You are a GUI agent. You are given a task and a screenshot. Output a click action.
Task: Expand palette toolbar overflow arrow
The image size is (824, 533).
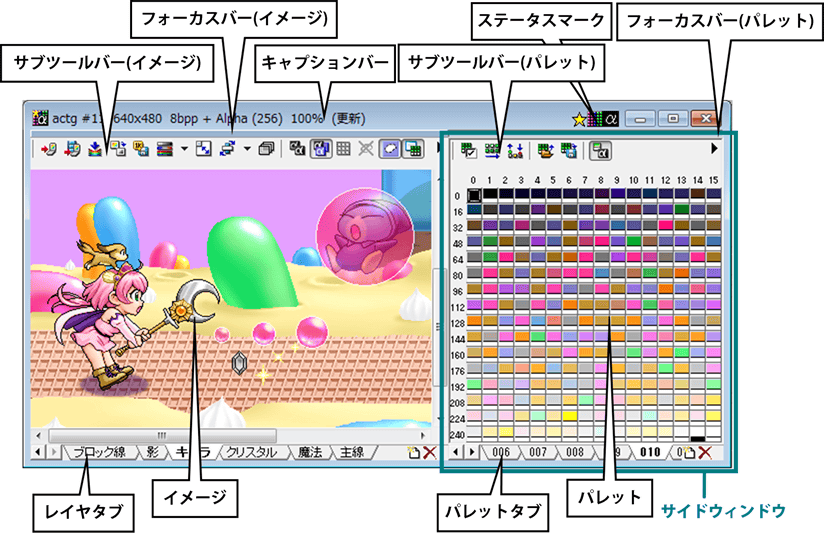coord(714,149)
